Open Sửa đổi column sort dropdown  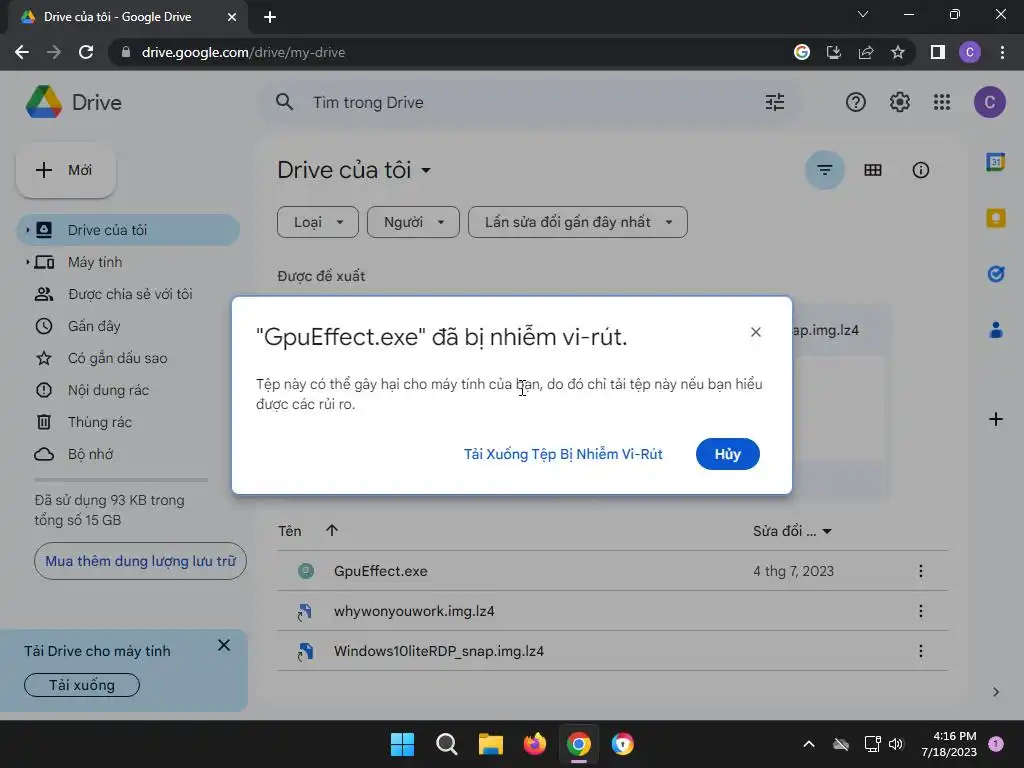pyautogui.click(x=792, y=531)
